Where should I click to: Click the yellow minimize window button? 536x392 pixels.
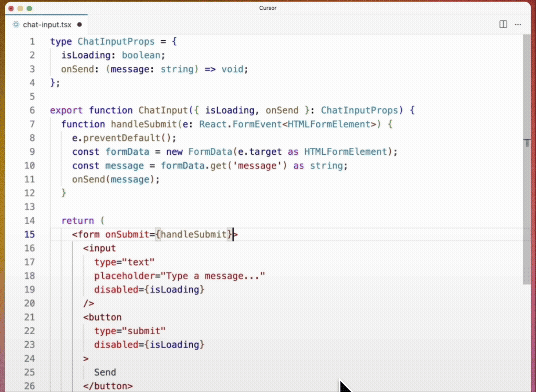(20, 8)
